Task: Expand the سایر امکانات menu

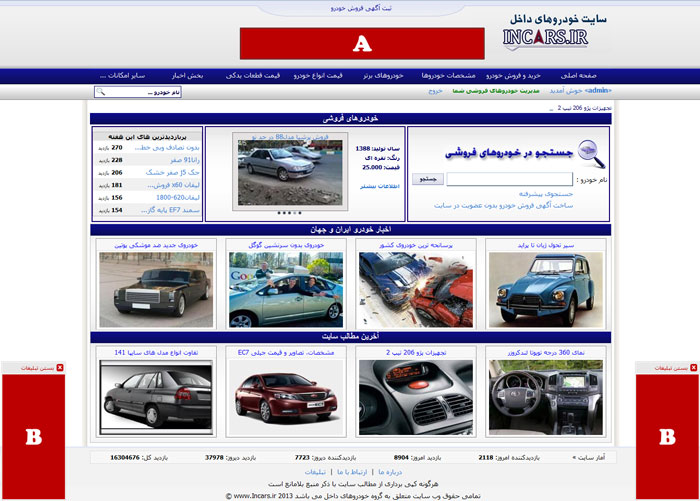Action: click(122, 75)
